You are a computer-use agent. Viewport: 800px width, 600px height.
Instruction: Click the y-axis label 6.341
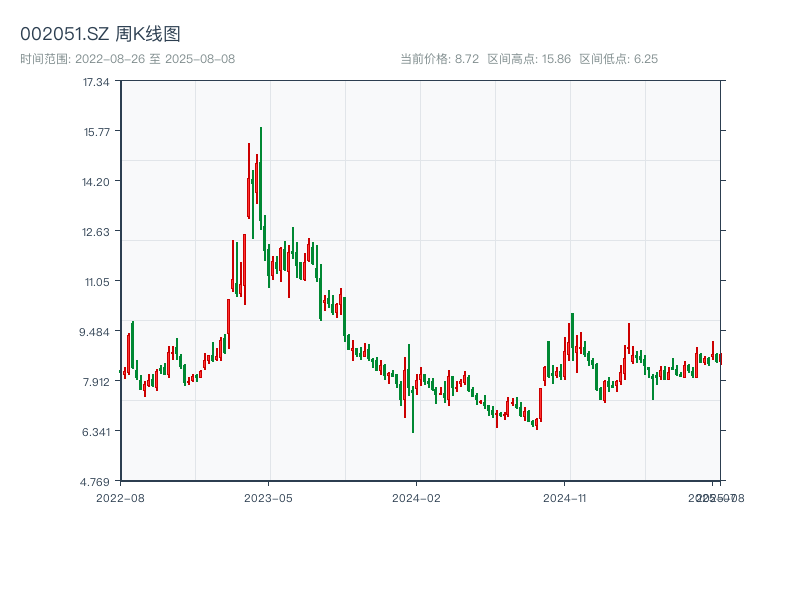click(96, 432)
